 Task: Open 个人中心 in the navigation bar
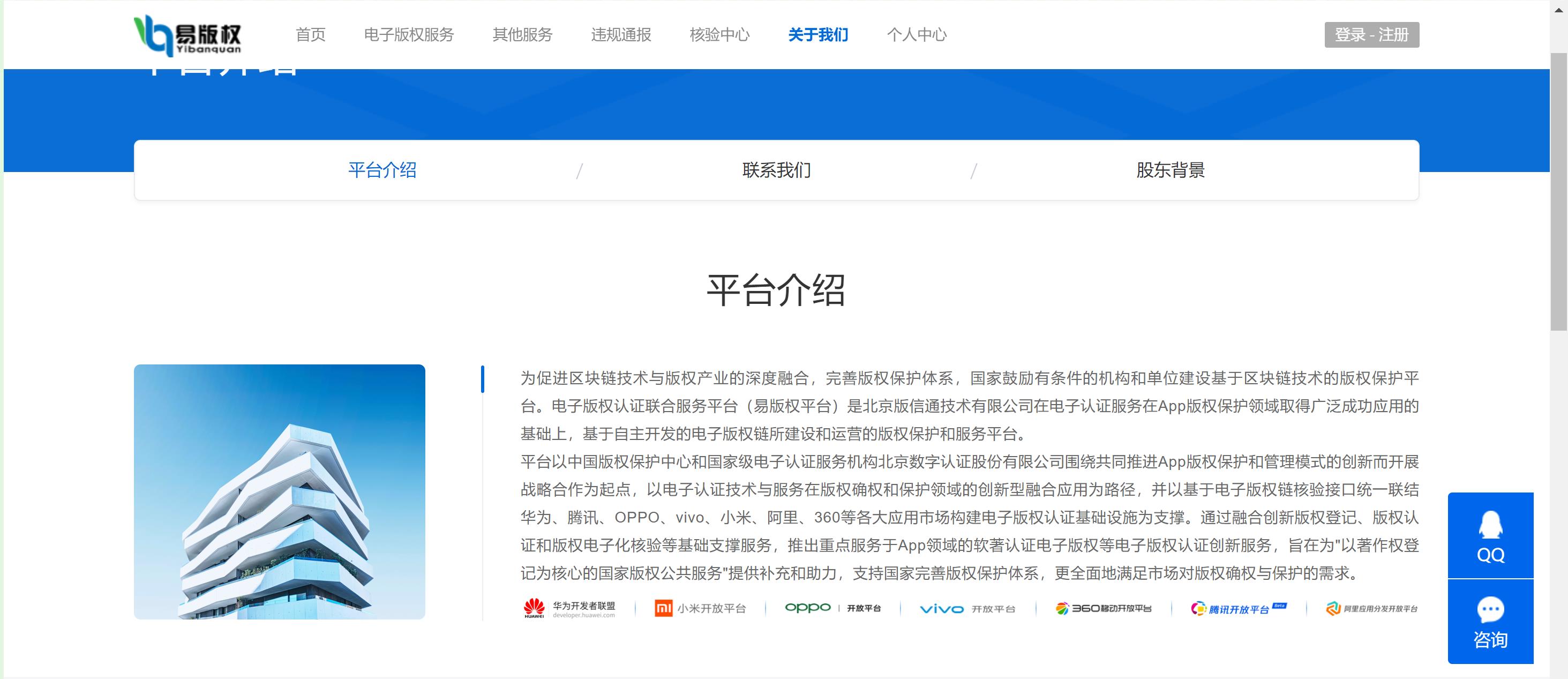click(x=917, y=35)
